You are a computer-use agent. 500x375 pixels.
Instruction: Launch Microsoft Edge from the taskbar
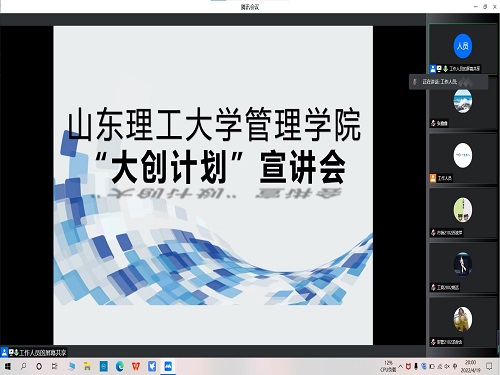click(120, 367)
